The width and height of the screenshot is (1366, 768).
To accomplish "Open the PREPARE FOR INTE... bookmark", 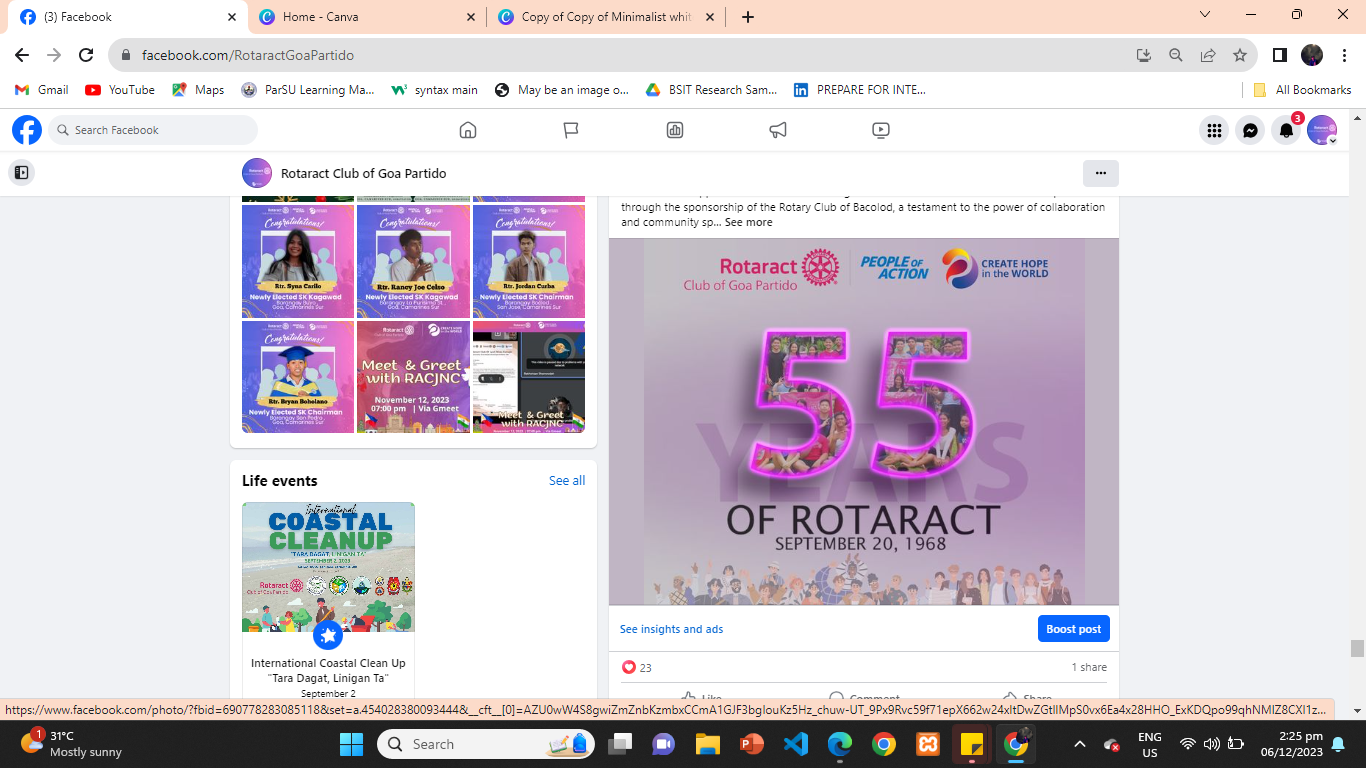I will (x=860, y=90).
